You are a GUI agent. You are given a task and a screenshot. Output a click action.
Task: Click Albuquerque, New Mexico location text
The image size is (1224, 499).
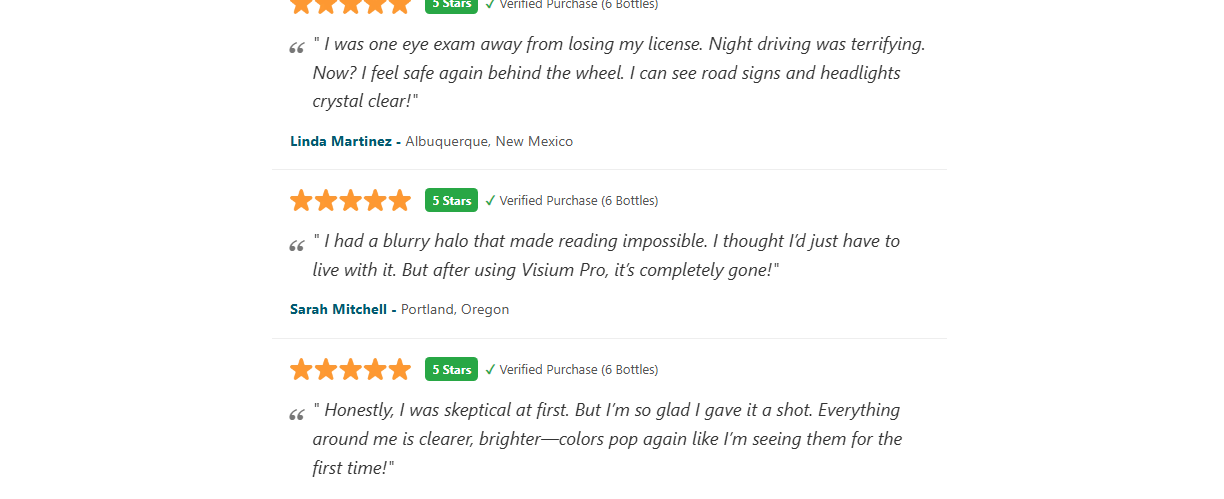[489, 142]
